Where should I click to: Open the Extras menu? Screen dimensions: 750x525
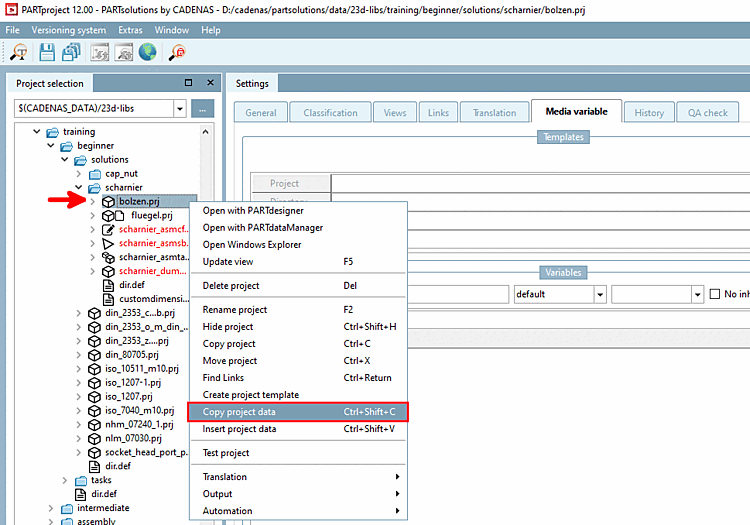tap(130, 30)
